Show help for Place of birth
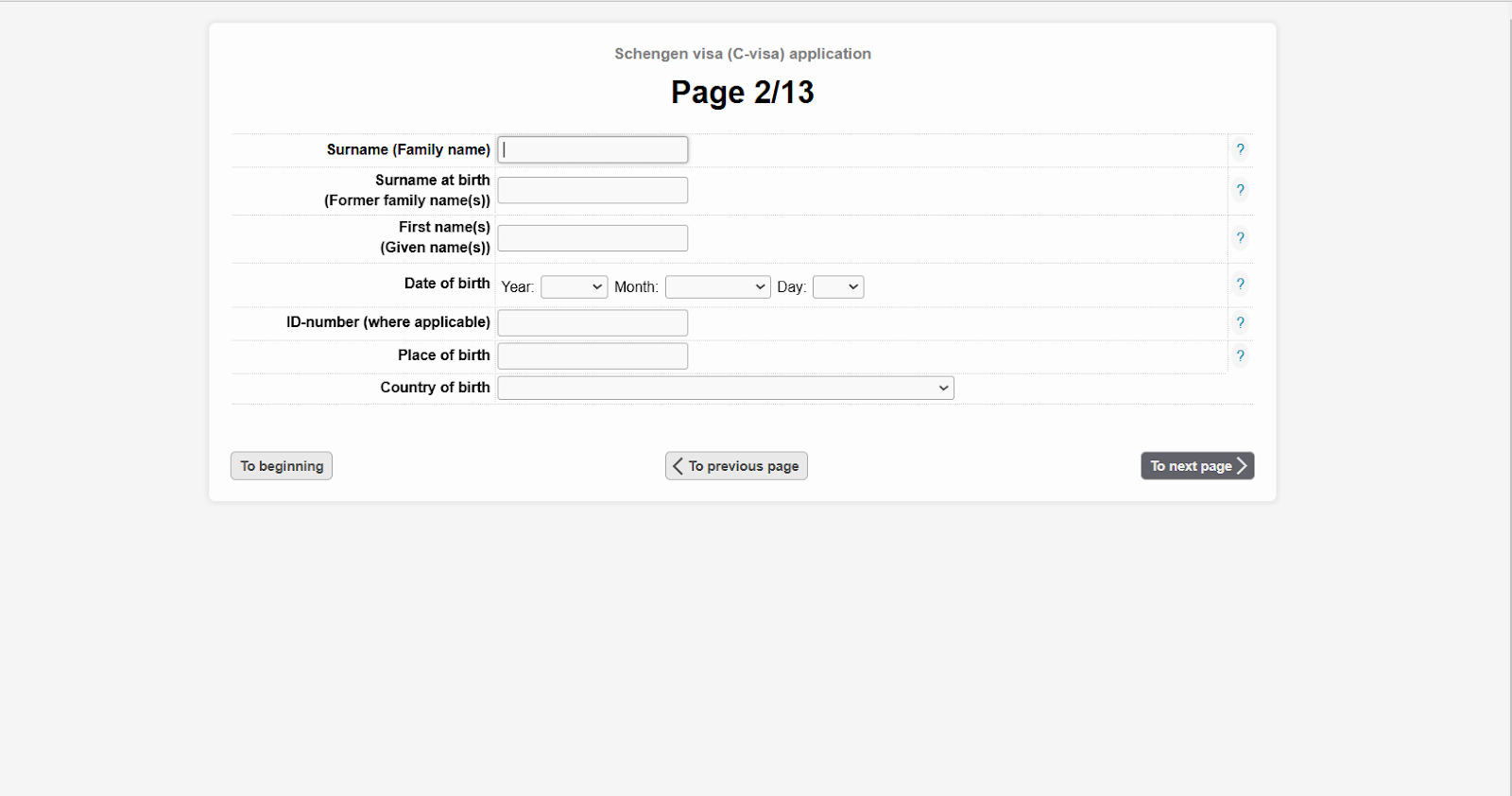The width and height of the screenshot is (1512, 796). (1240, 355)
